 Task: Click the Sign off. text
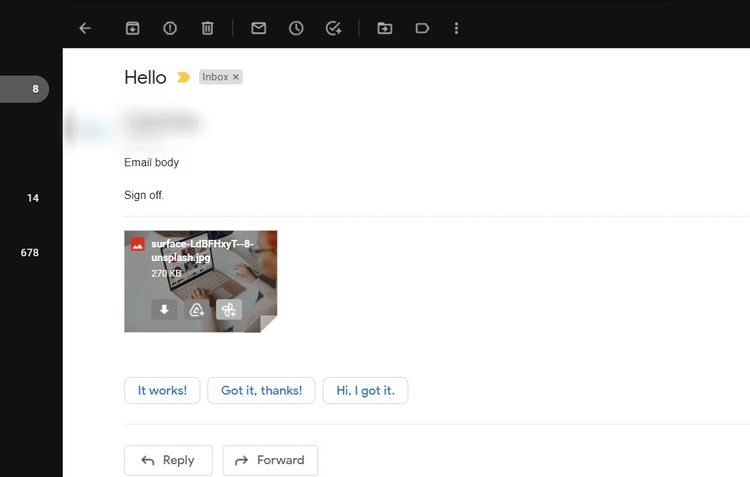coord(144,195)
